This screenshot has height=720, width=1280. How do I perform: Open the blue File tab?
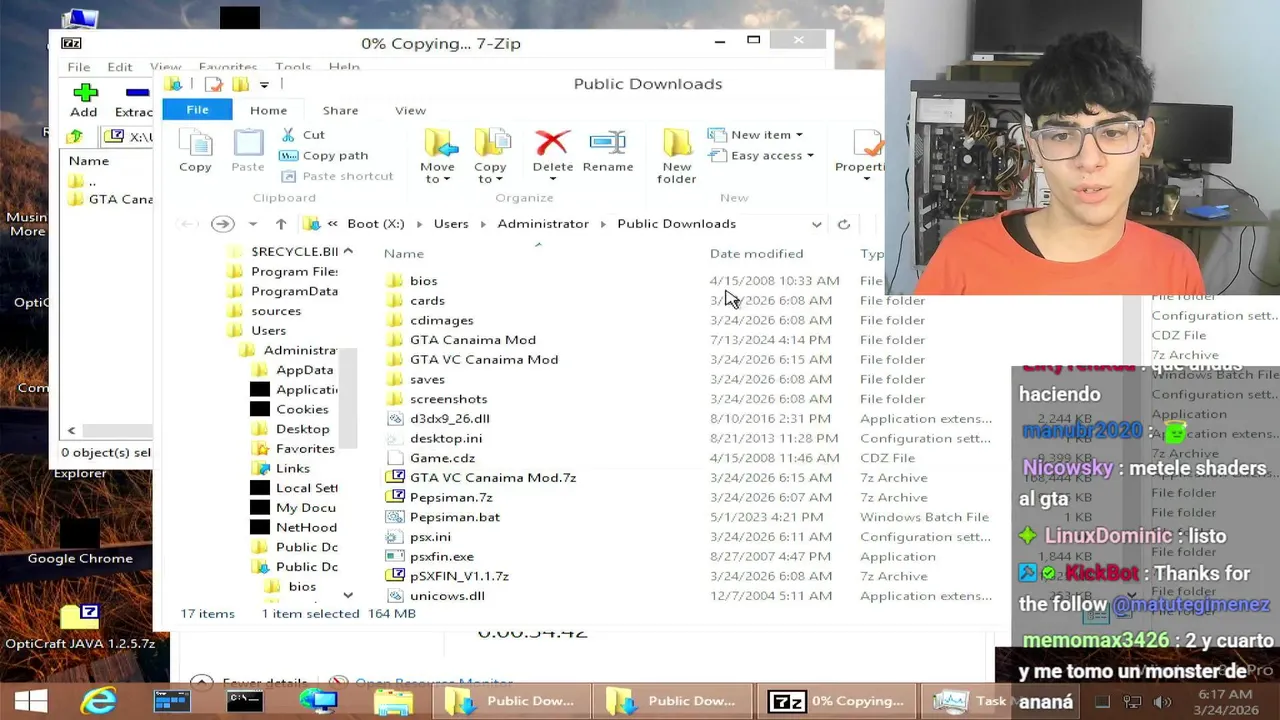pos(197,110)
